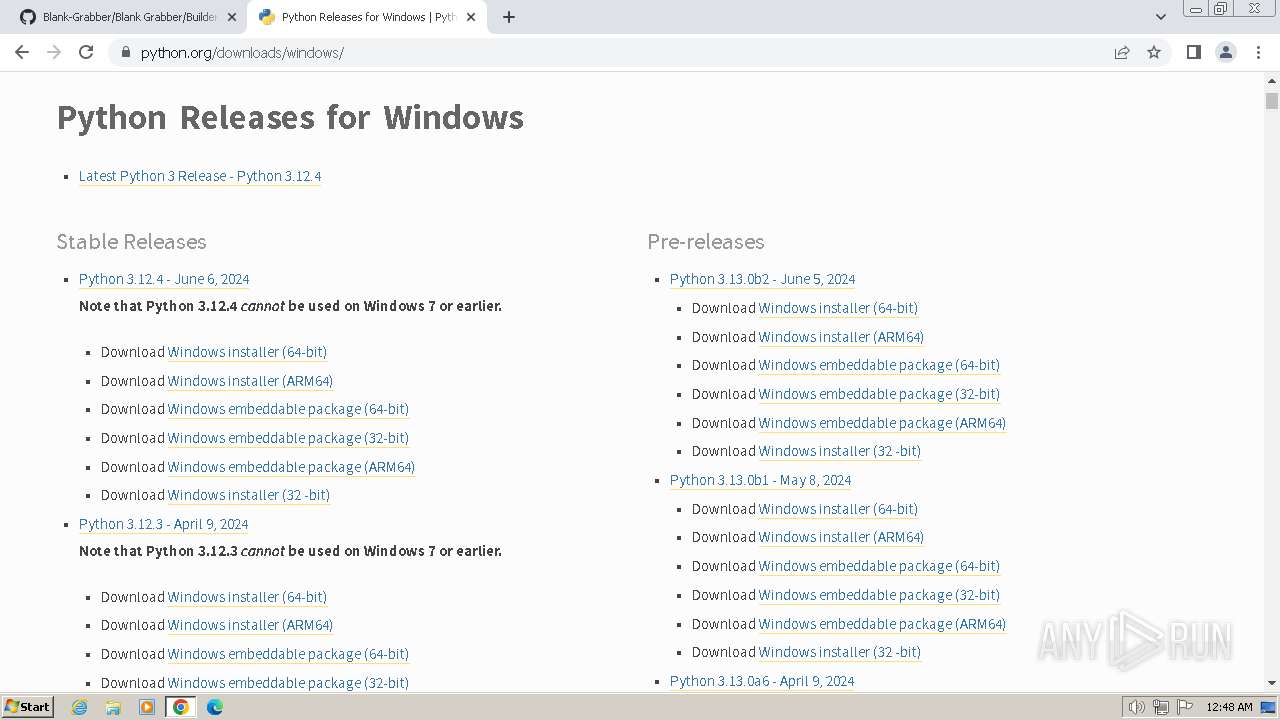Click the page scrollbar down arrow
Viewport: 1280px width, 720px height.
(x=1271, y=683)
